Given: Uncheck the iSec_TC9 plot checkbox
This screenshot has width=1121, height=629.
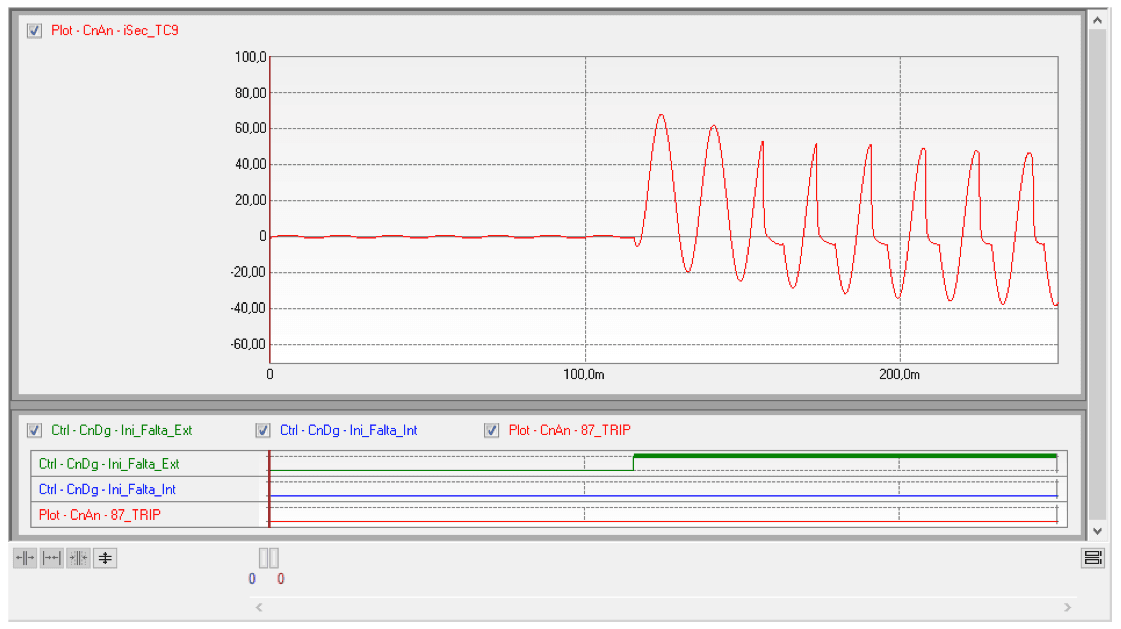Looking at the screenshot, I should (35, 30).
